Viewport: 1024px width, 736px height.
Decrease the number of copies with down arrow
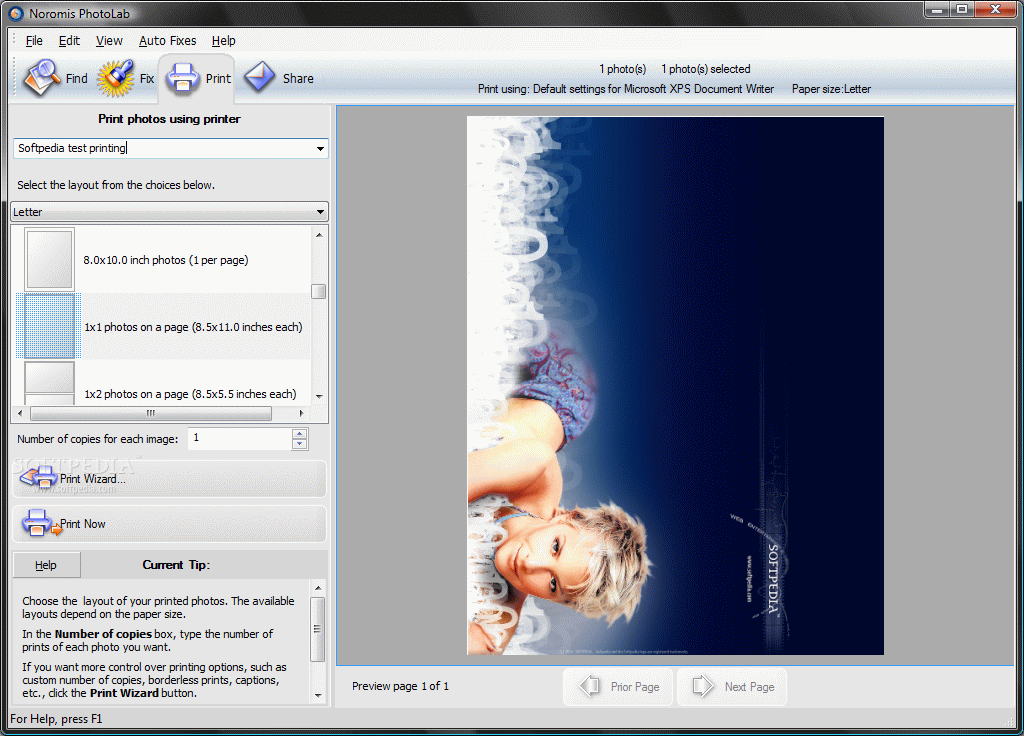(x=300, y=444)
